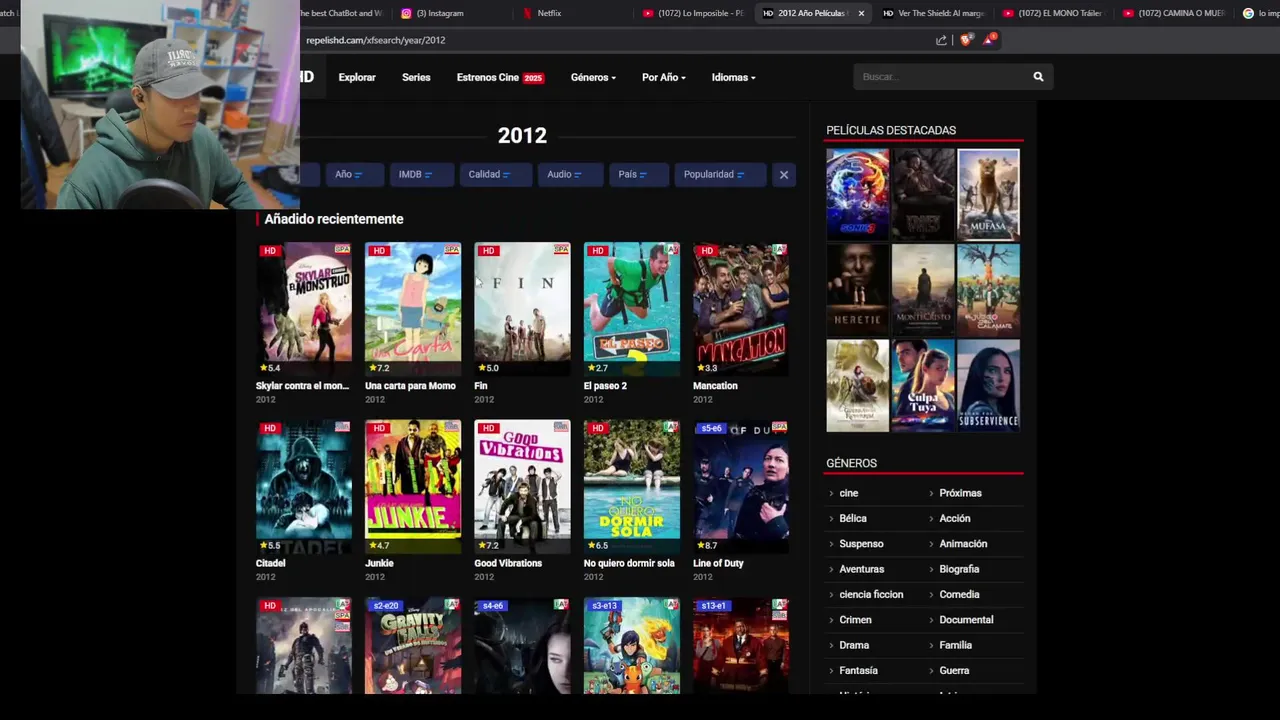Open the Citadel movie poster

click(304, 486)
